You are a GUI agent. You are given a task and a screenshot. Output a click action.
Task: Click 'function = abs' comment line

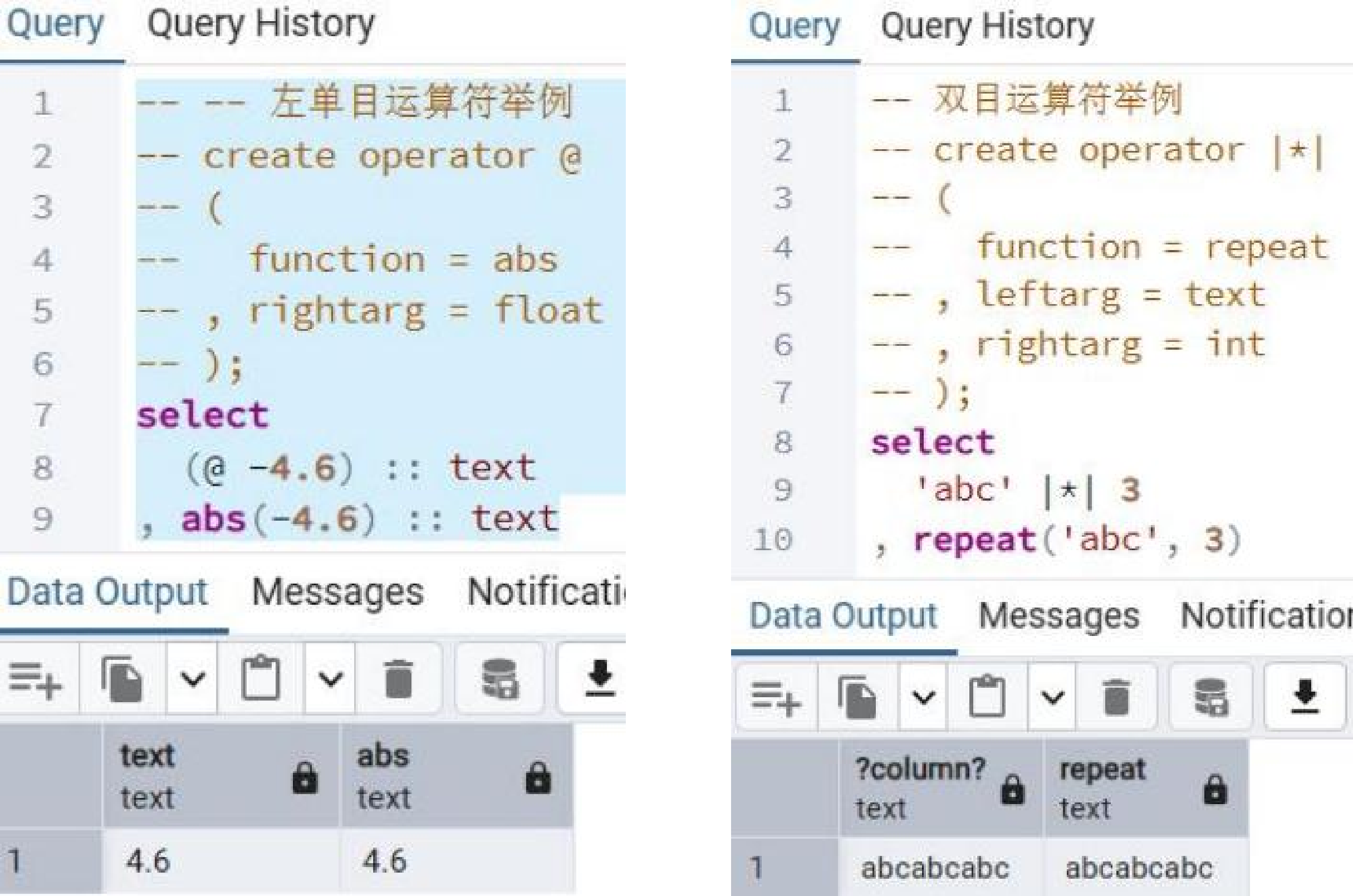(x=347, y=260)
